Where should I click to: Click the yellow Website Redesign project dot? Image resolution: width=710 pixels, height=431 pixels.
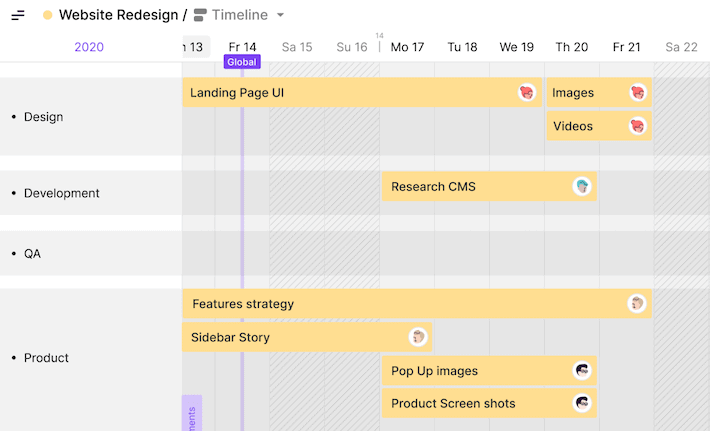point(48,15)
